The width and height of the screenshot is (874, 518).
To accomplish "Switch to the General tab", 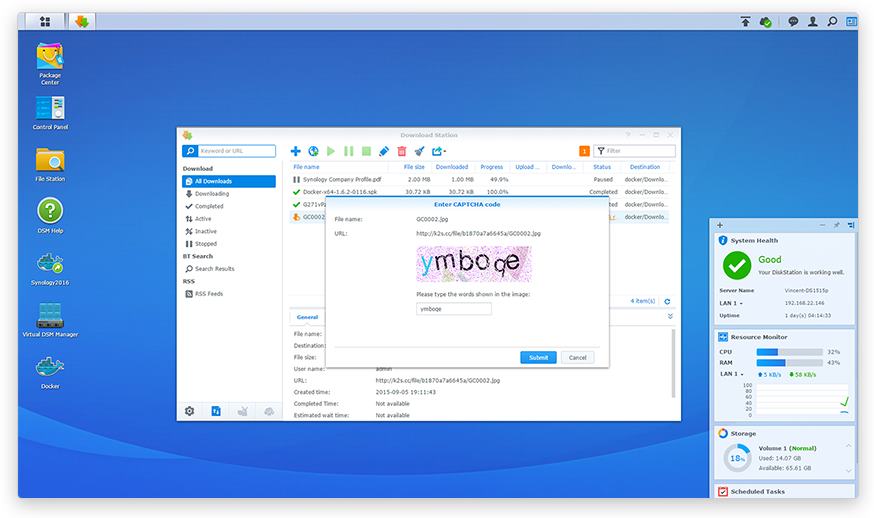I will pyautogui.click(x=307, y=317).
